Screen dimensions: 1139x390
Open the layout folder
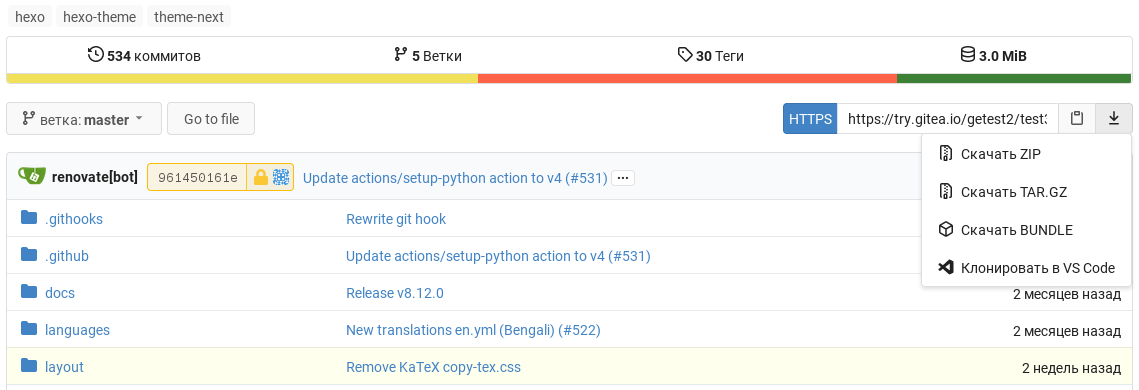pos(64,367)
